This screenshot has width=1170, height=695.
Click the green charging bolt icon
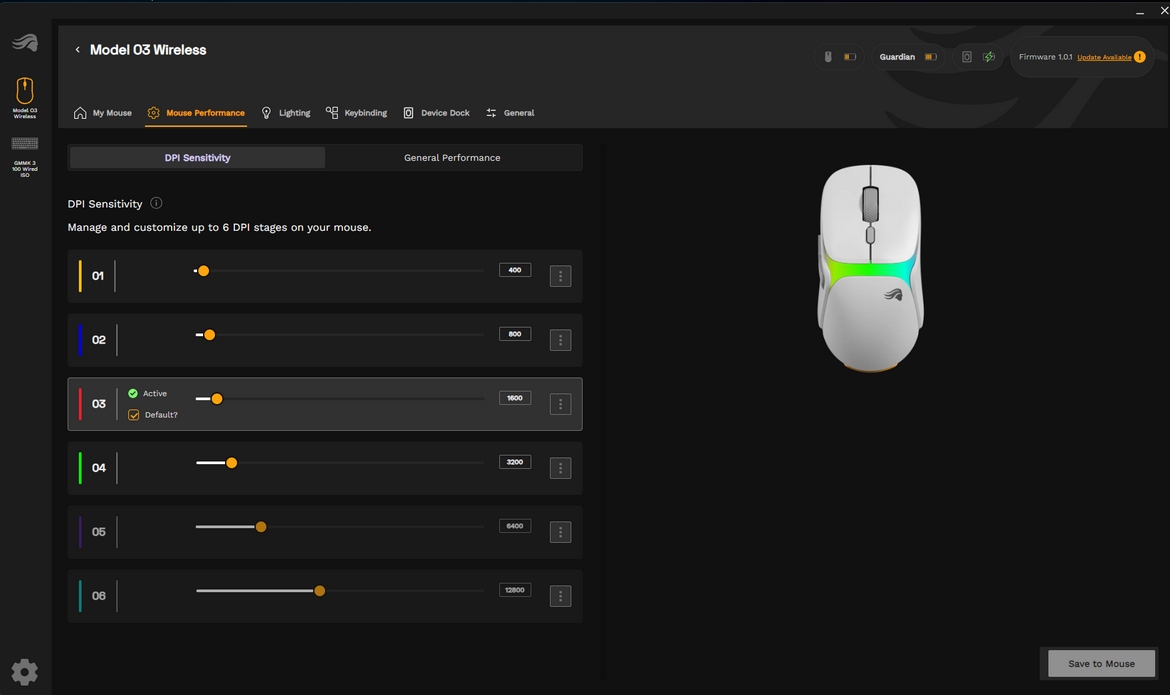pyautogui.click(x=989, y=57)
